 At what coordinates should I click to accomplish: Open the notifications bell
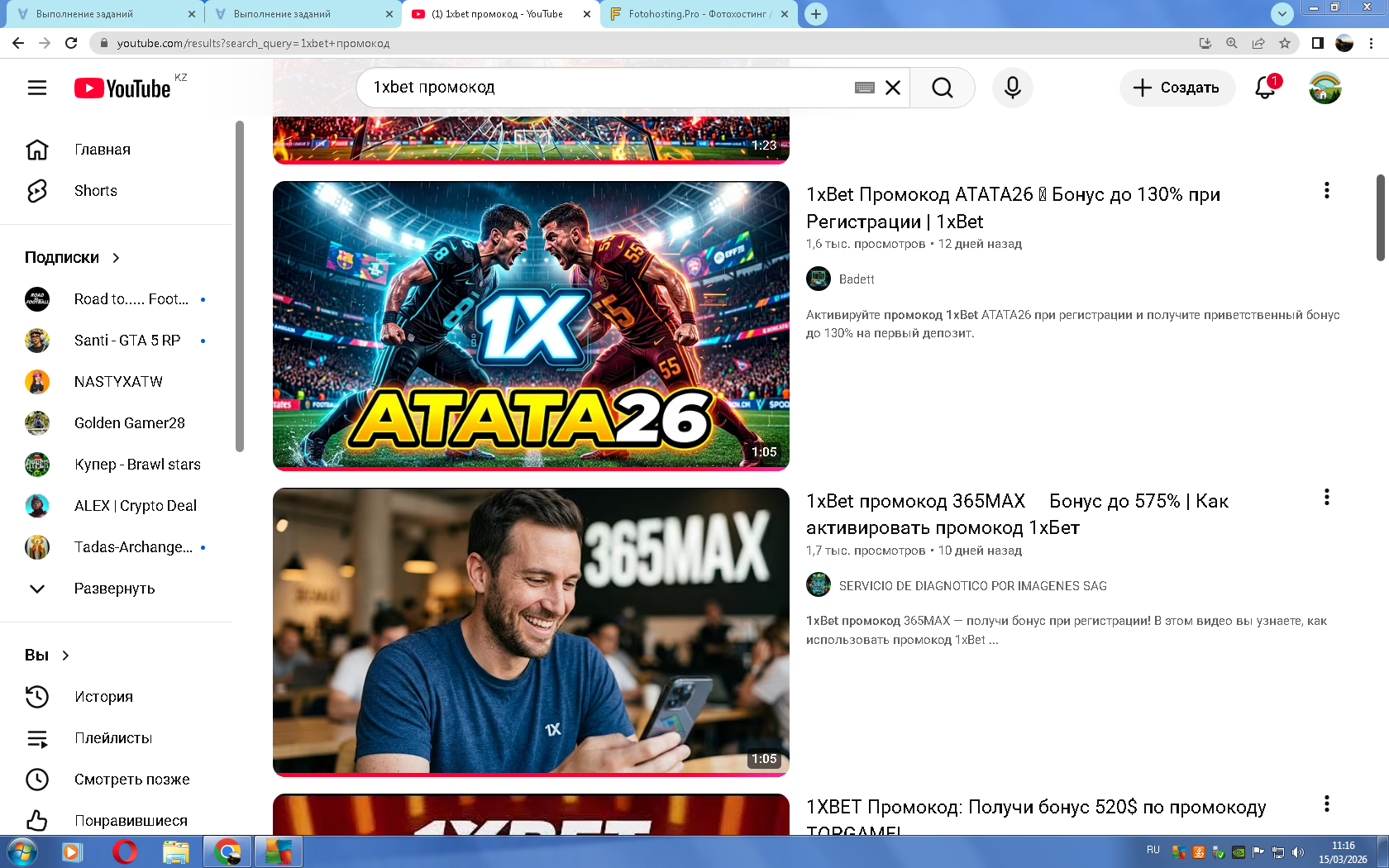(x=1266, y=88)
